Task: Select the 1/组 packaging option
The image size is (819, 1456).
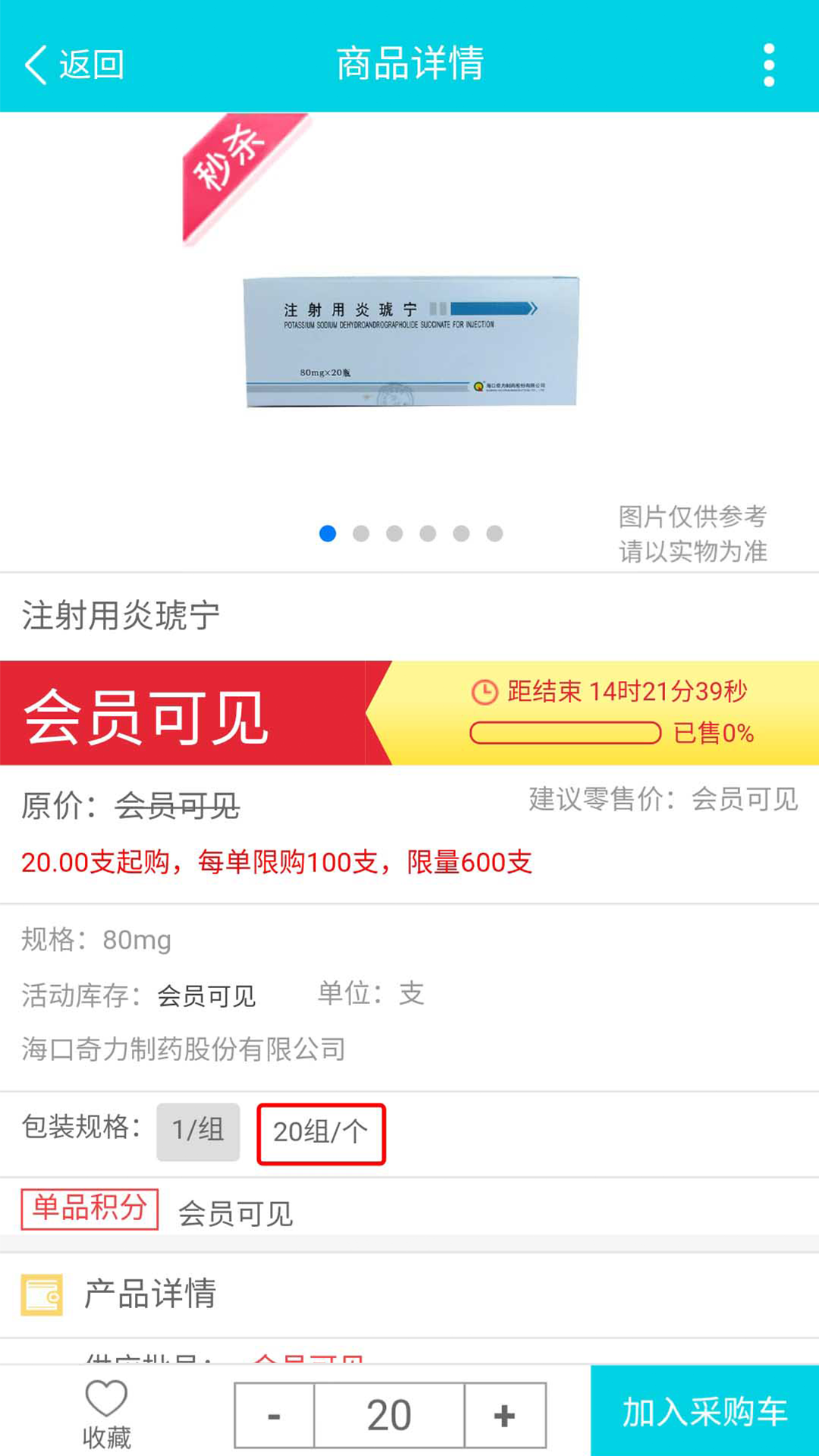Action: pyautogui.click(x=198, y=1131)
